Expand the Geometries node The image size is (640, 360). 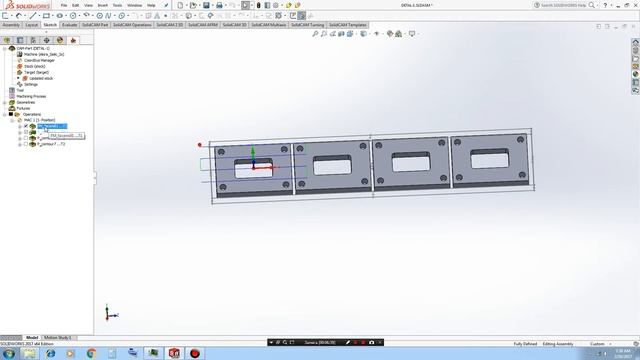click(x=5, y=102)
